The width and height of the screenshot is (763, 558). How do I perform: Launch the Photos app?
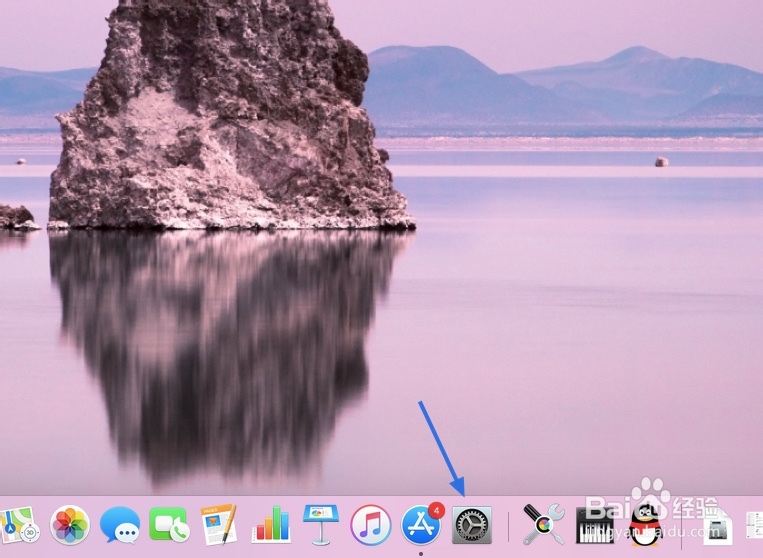click(70, 525)
